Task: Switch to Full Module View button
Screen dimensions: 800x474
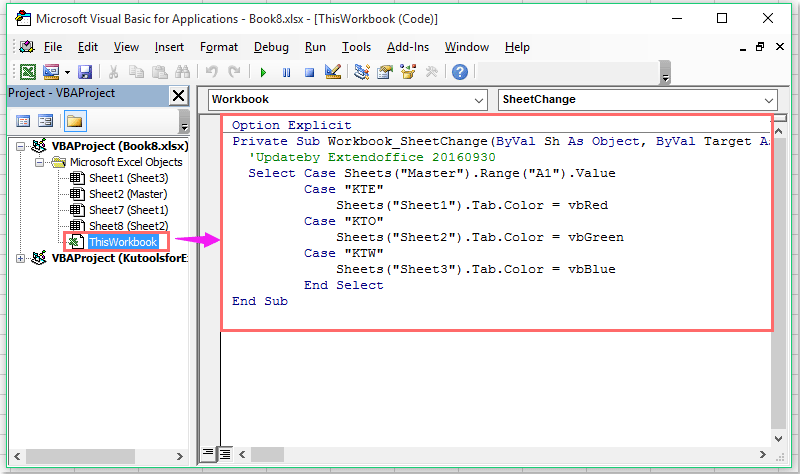Action: 224,454
